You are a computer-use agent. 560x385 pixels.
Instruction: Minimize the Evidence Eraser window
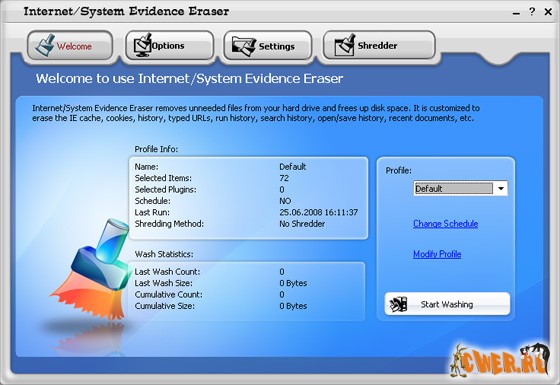516,13
